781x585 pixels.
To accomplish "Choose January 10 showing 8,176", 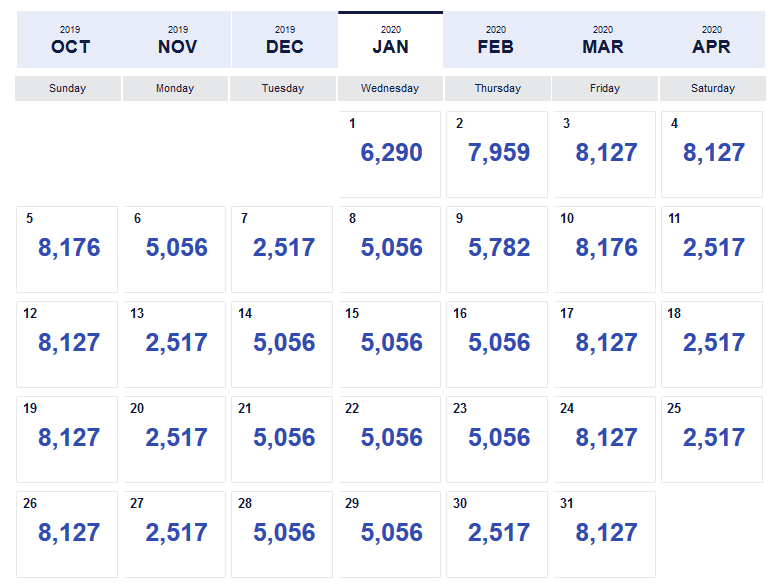I will 604,249.
